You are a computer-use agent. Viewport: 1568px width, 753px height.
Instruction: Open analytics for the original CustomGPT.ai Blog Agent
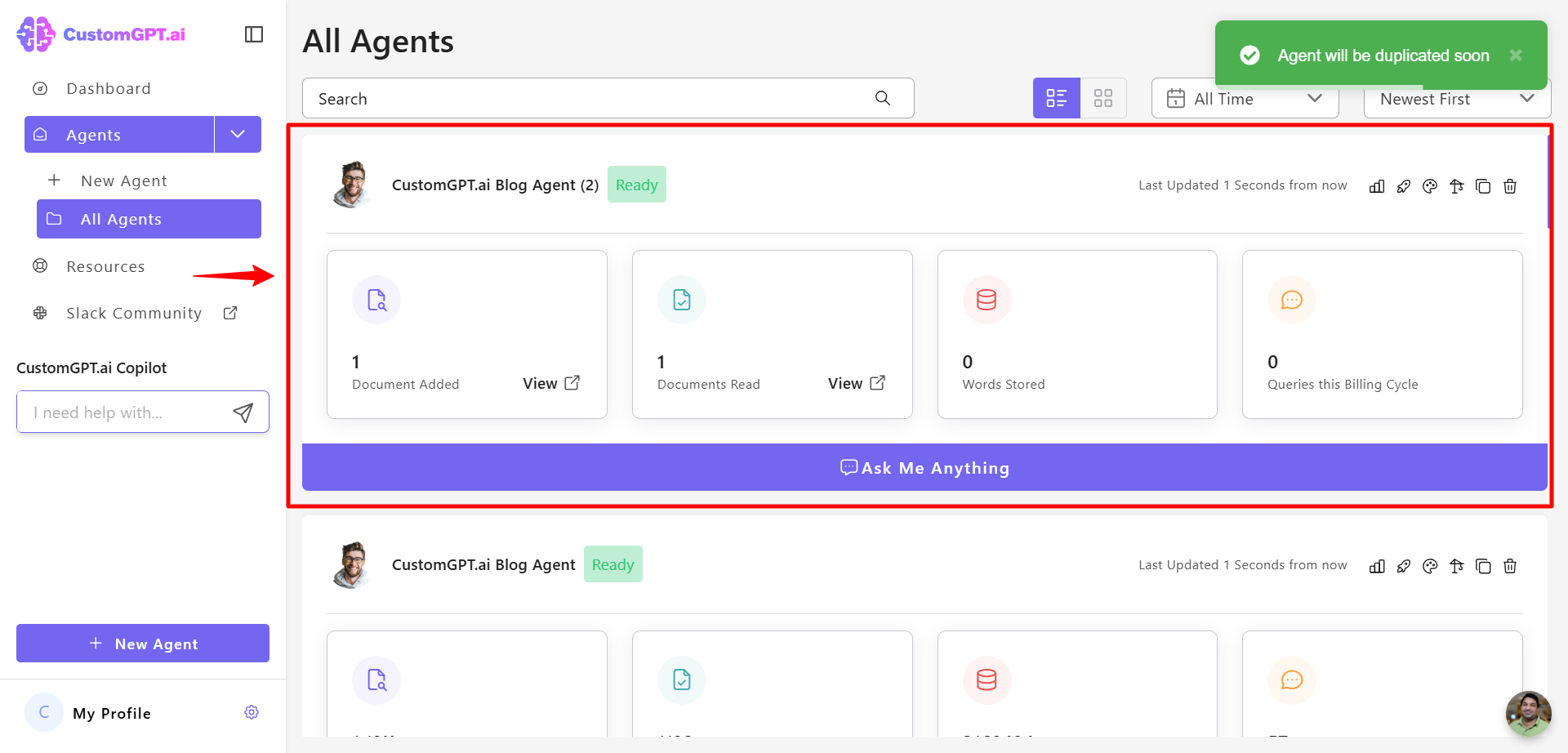(x=1377, y=566)
